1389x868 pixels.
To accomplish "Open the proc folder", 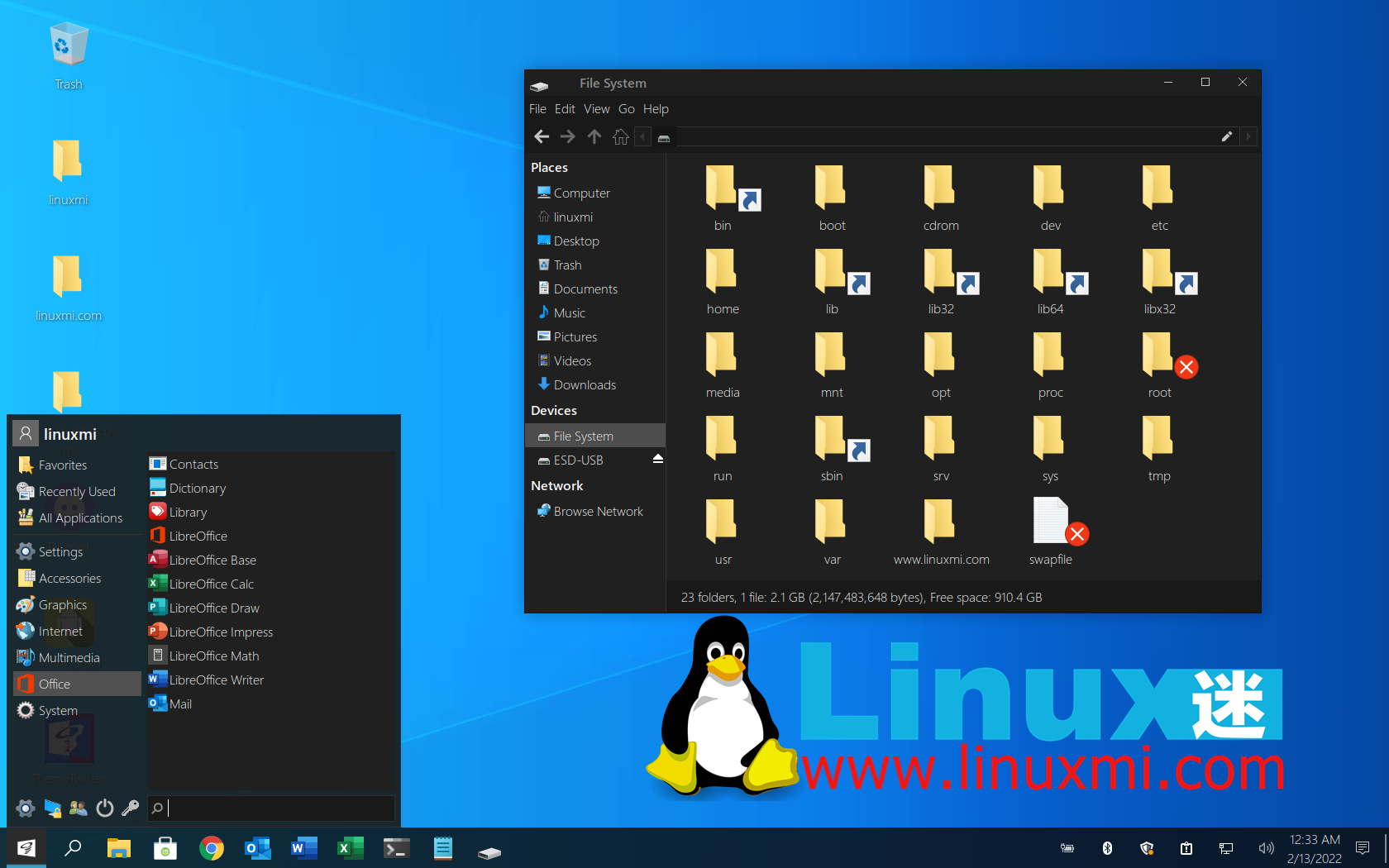I will click(x=1050, y=365).
